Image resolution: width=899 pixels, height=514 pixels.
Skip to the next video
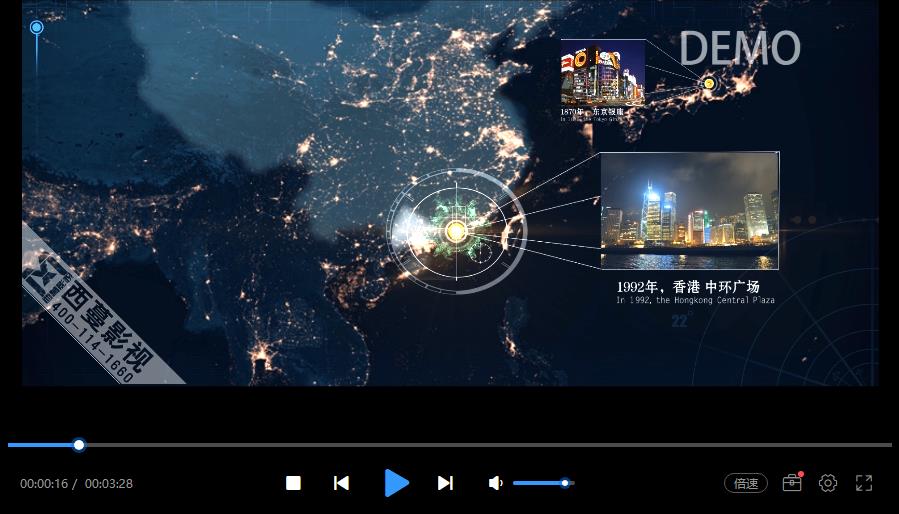445,483
